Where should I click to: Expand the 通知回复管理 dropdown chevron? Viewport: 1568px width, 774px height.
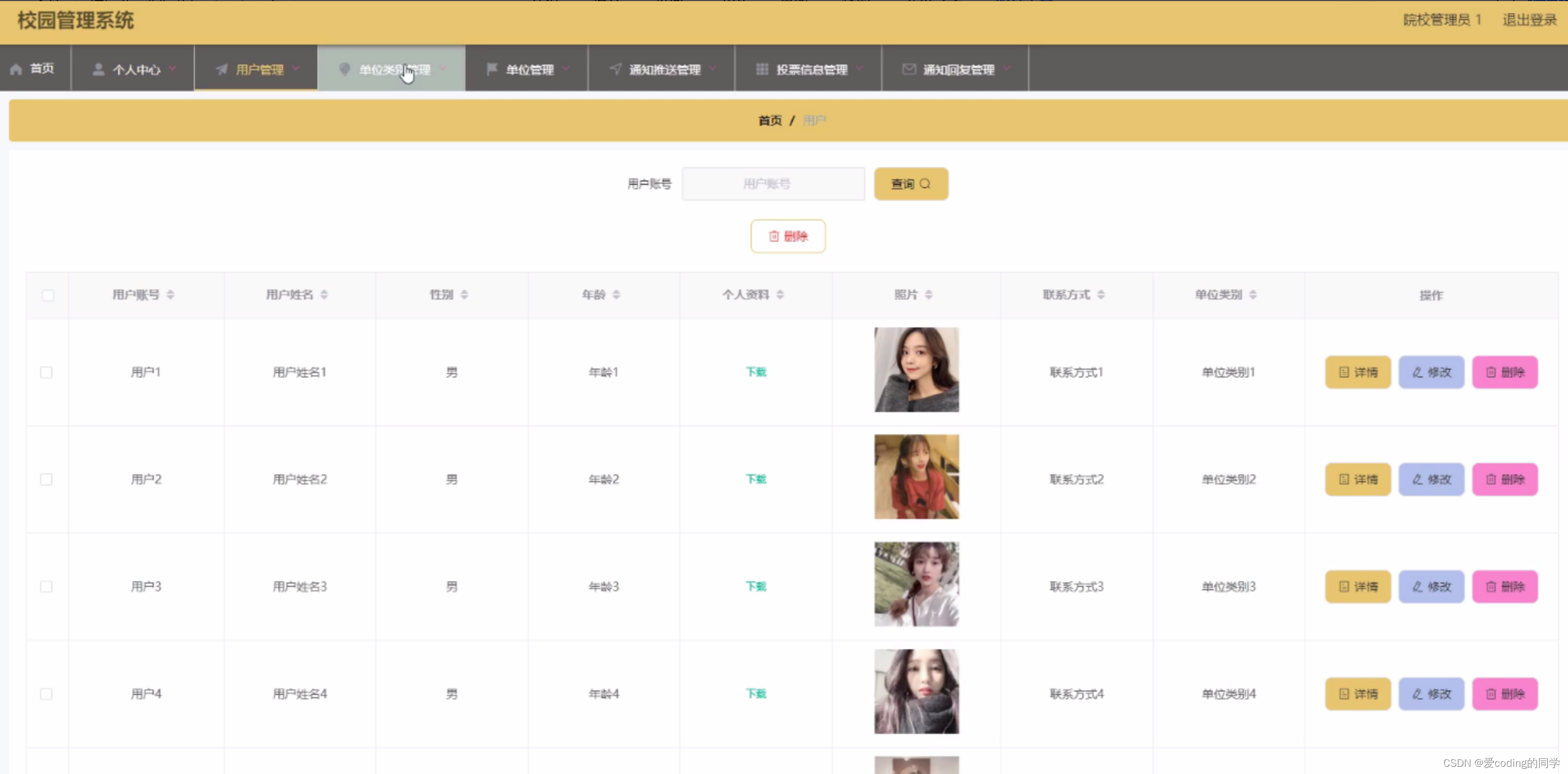1007,68
